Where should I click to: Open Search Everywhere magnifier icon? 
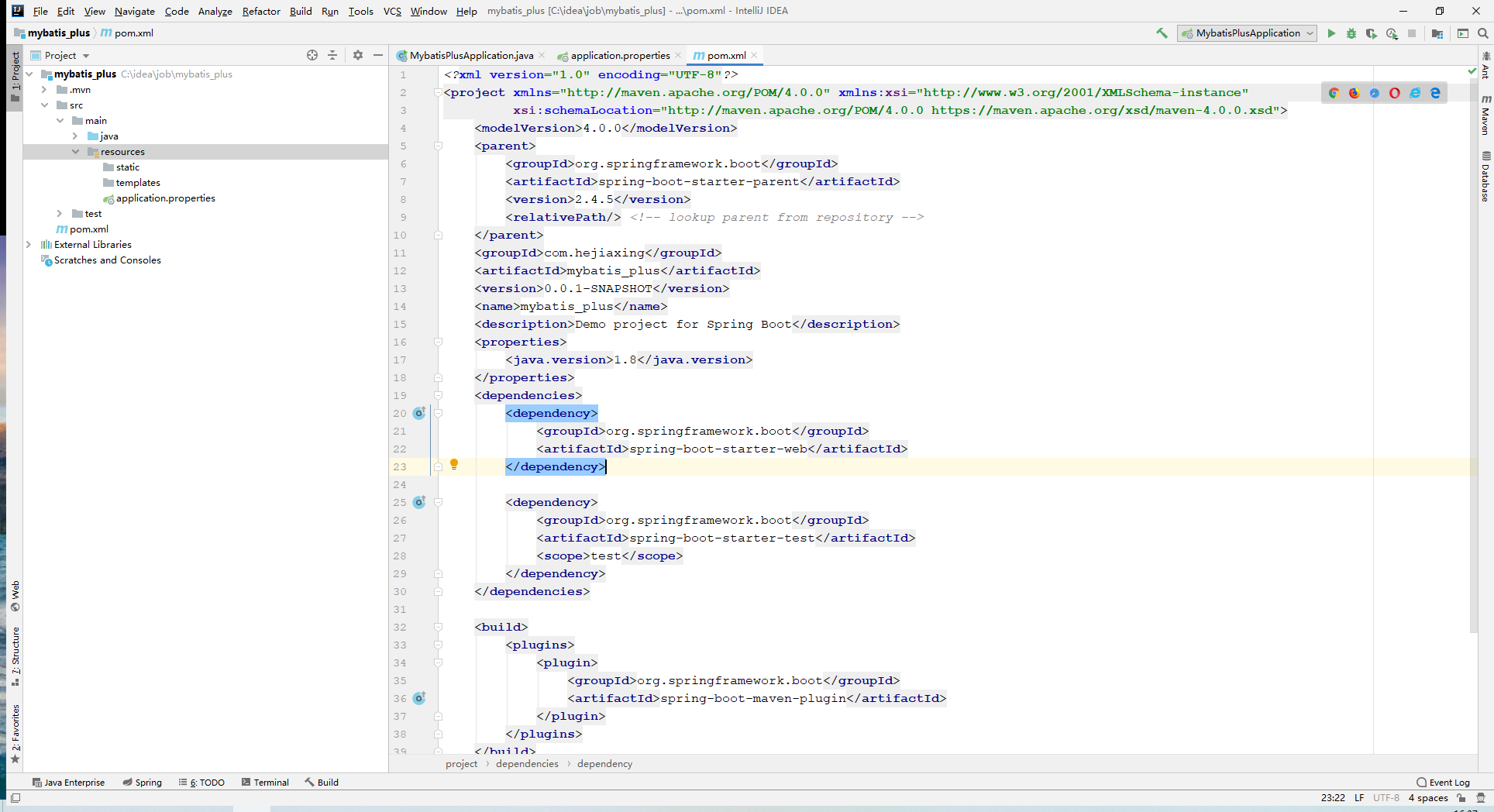[x=1482, y=33]
